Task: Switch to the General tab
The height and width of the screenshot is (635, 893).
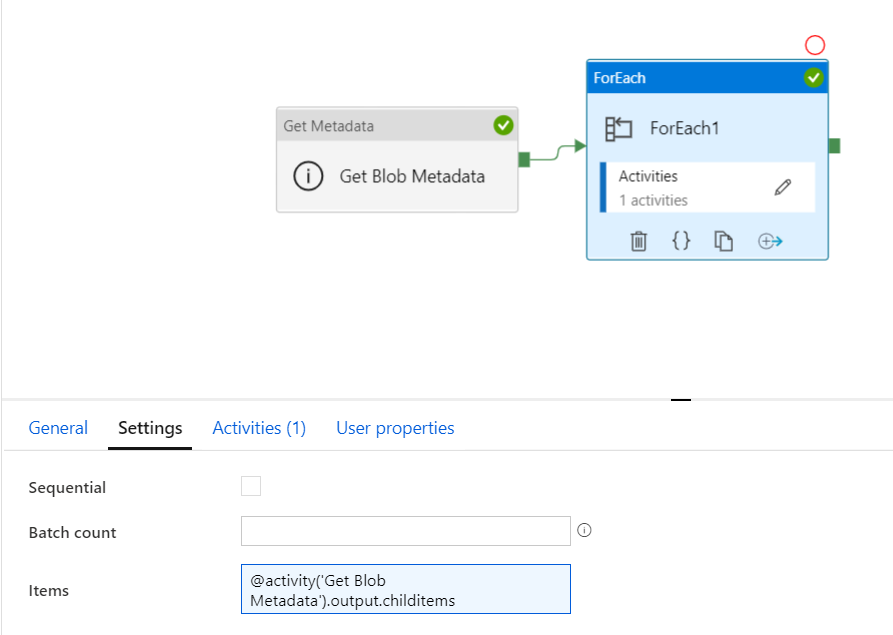Action: click(x=58, y=428)
